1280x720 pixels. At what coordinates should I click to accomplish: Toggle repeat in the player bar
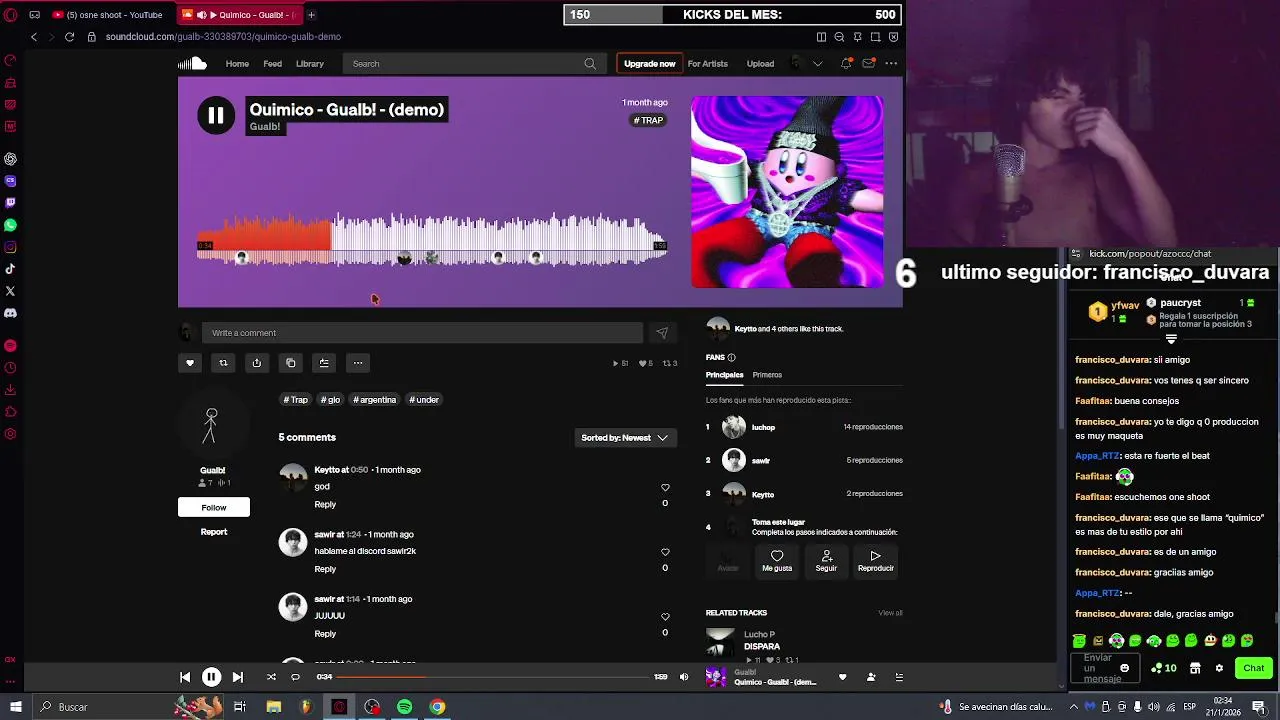(x=295, y=677)
